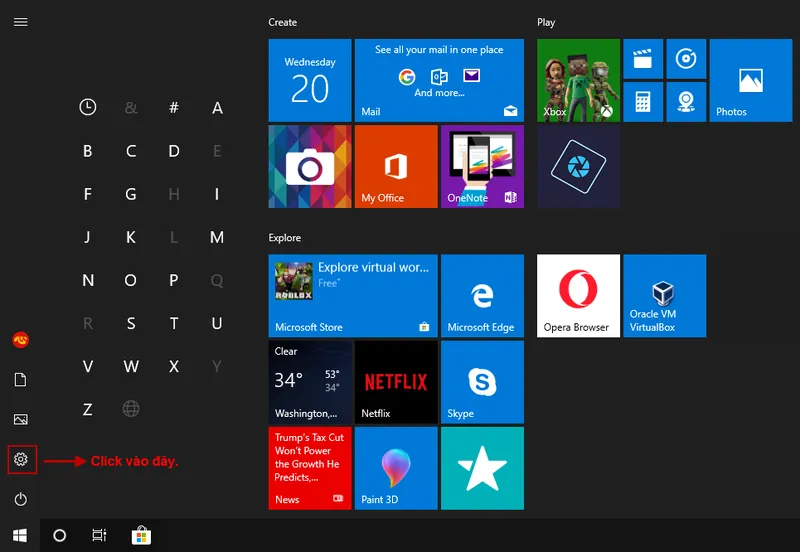This screenshot has width=800, height=552.
Task: Open the Movies & TV clapperboard tile
Action: pos(643,59)
